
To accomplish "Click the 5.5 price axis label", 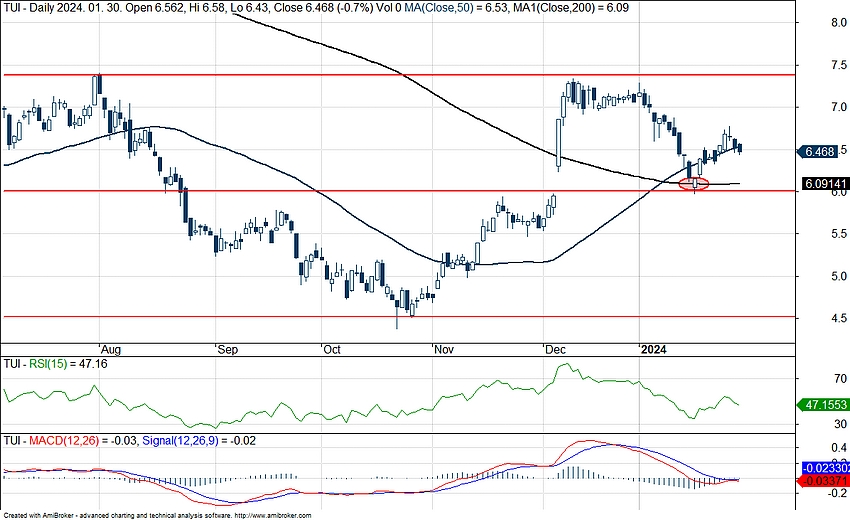I will [839, 234].
